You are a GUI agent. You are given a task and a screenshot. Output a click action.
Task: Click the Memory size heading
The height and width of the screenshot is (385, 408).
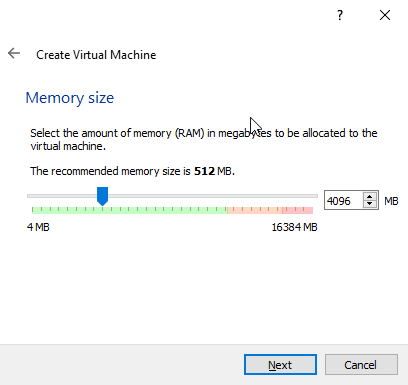pyautogui.click(x=70, y=98)
